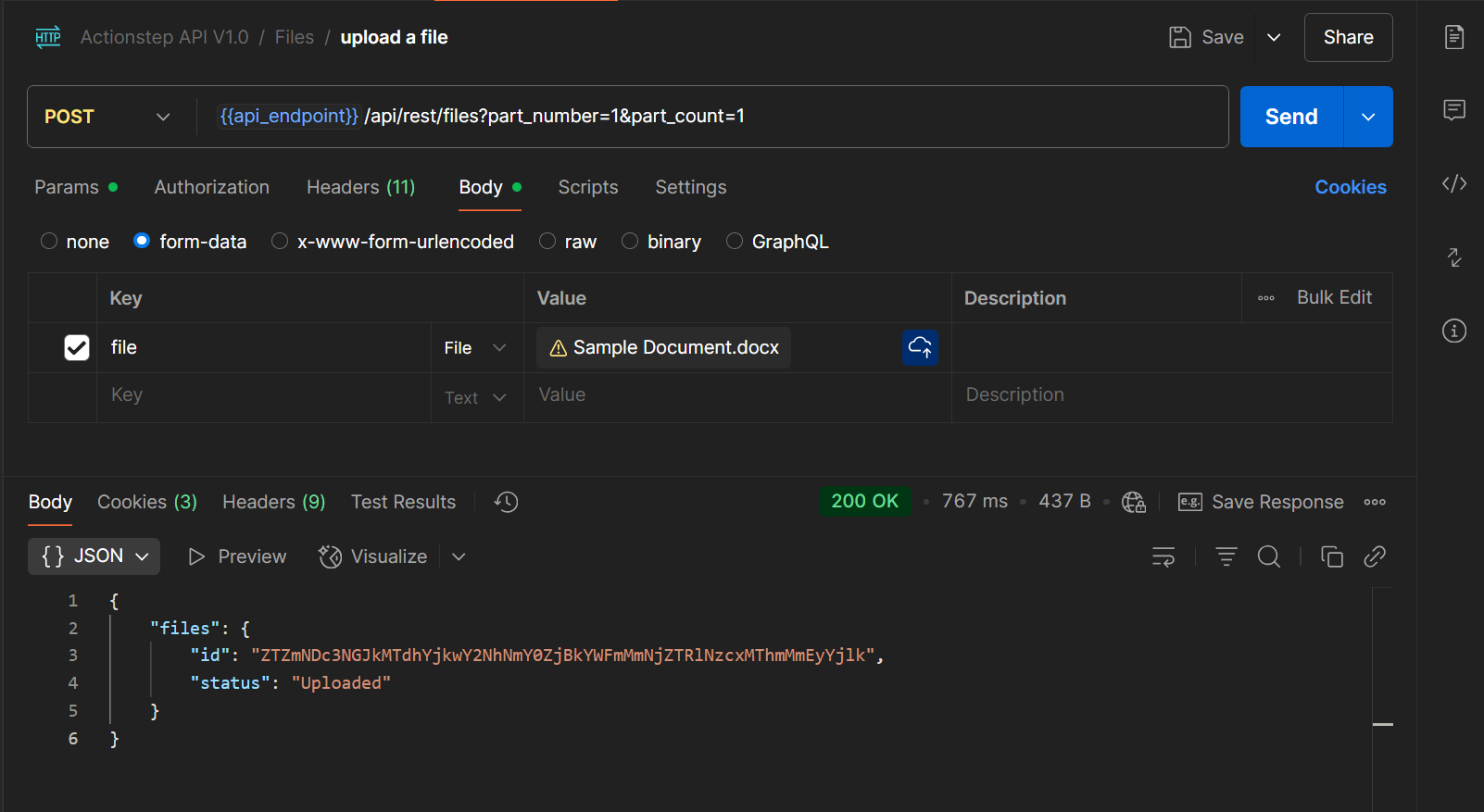Click the warning icon on Sample Document.docx
Screen dimensions: 1484x812
pyautogui.click(x=559, y=348)
